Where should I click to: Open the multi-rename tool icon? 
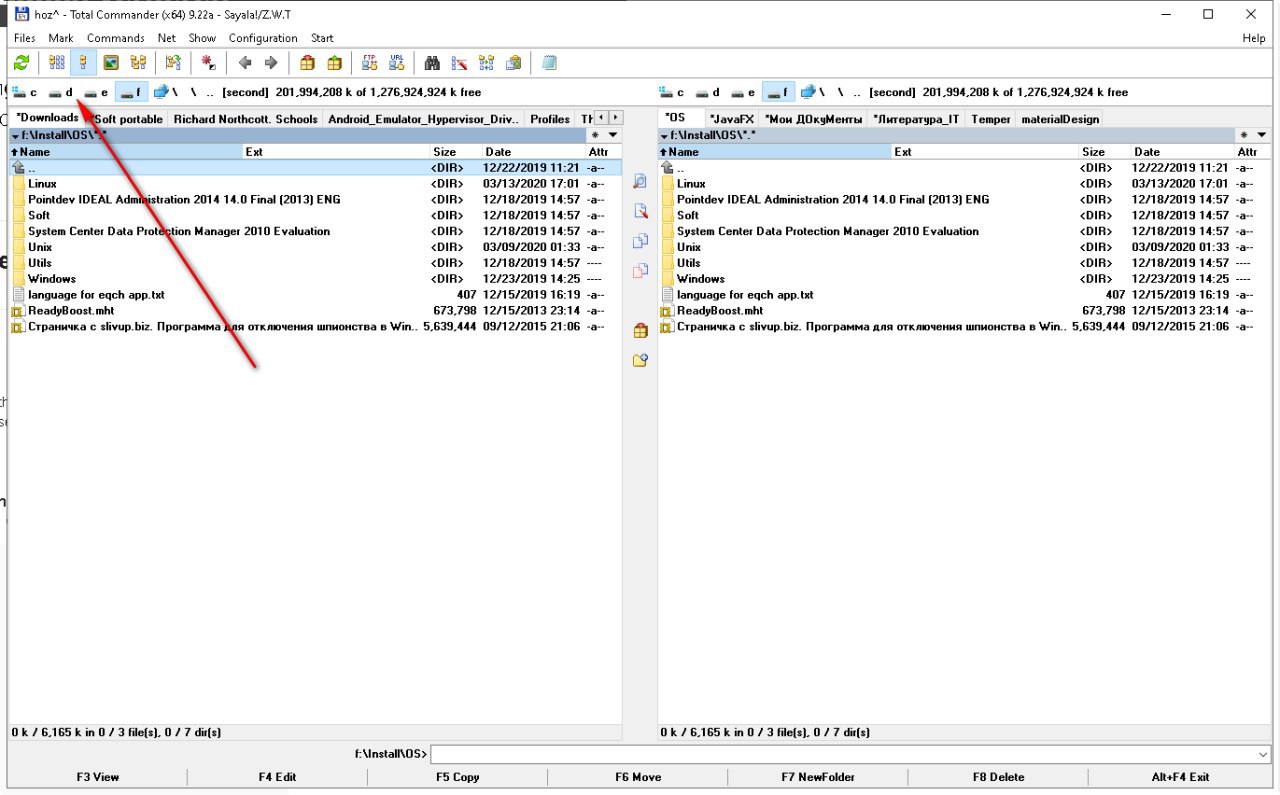pos(459,63)
